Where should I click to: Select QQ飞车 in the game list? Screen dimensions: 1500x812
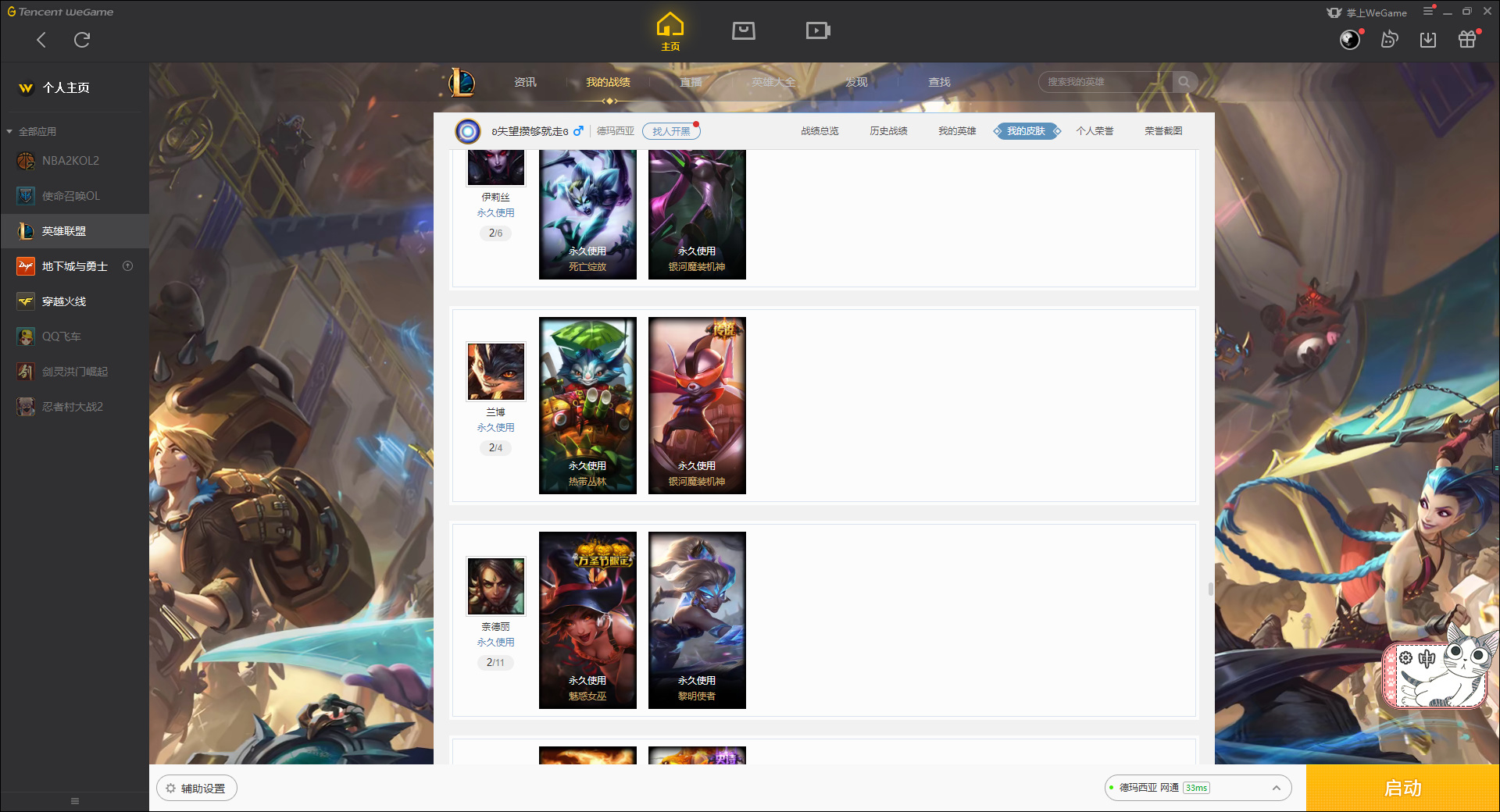[75, 337]
